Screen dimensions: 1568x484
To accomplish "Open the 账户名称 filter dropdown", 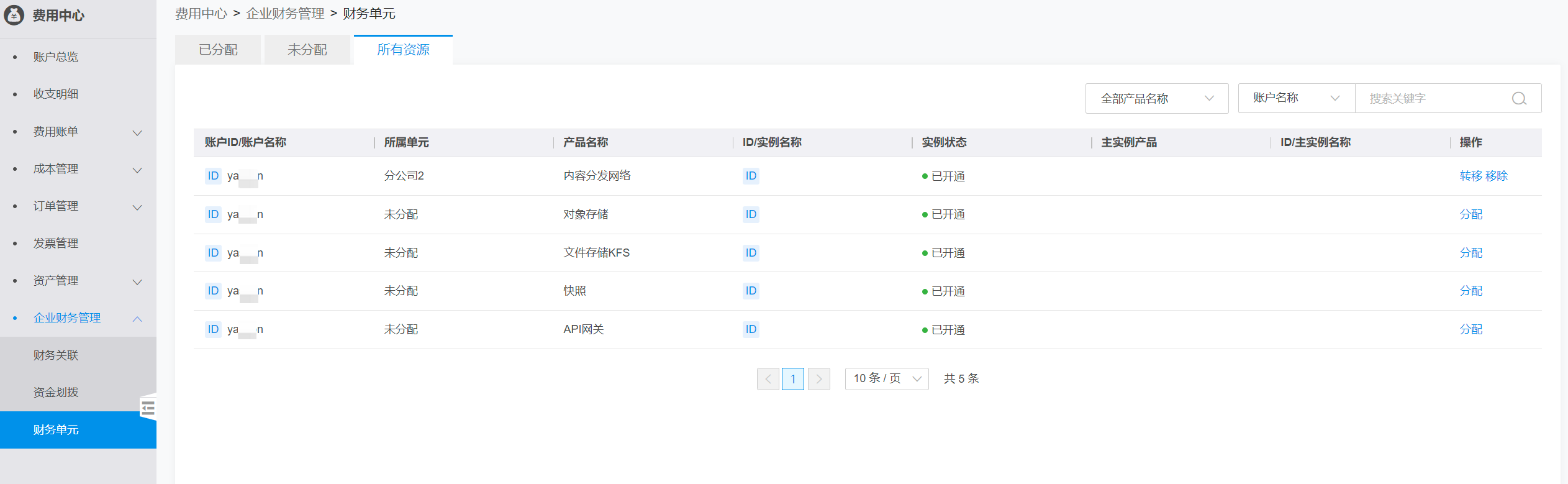I will (x=1296, y=98).
